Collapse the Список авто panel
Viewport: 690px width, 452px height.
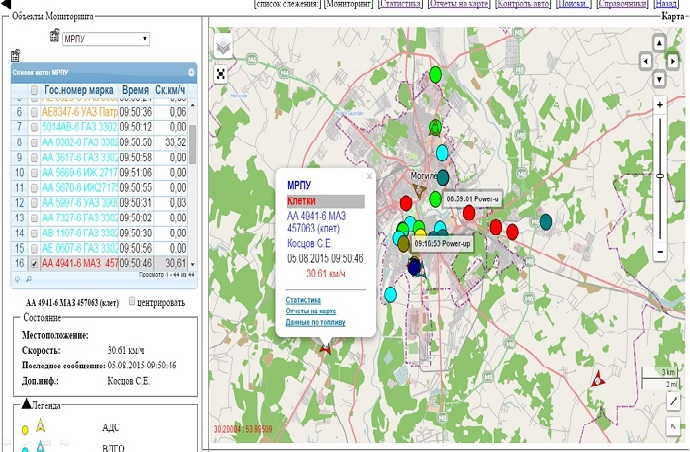point(190,73)
